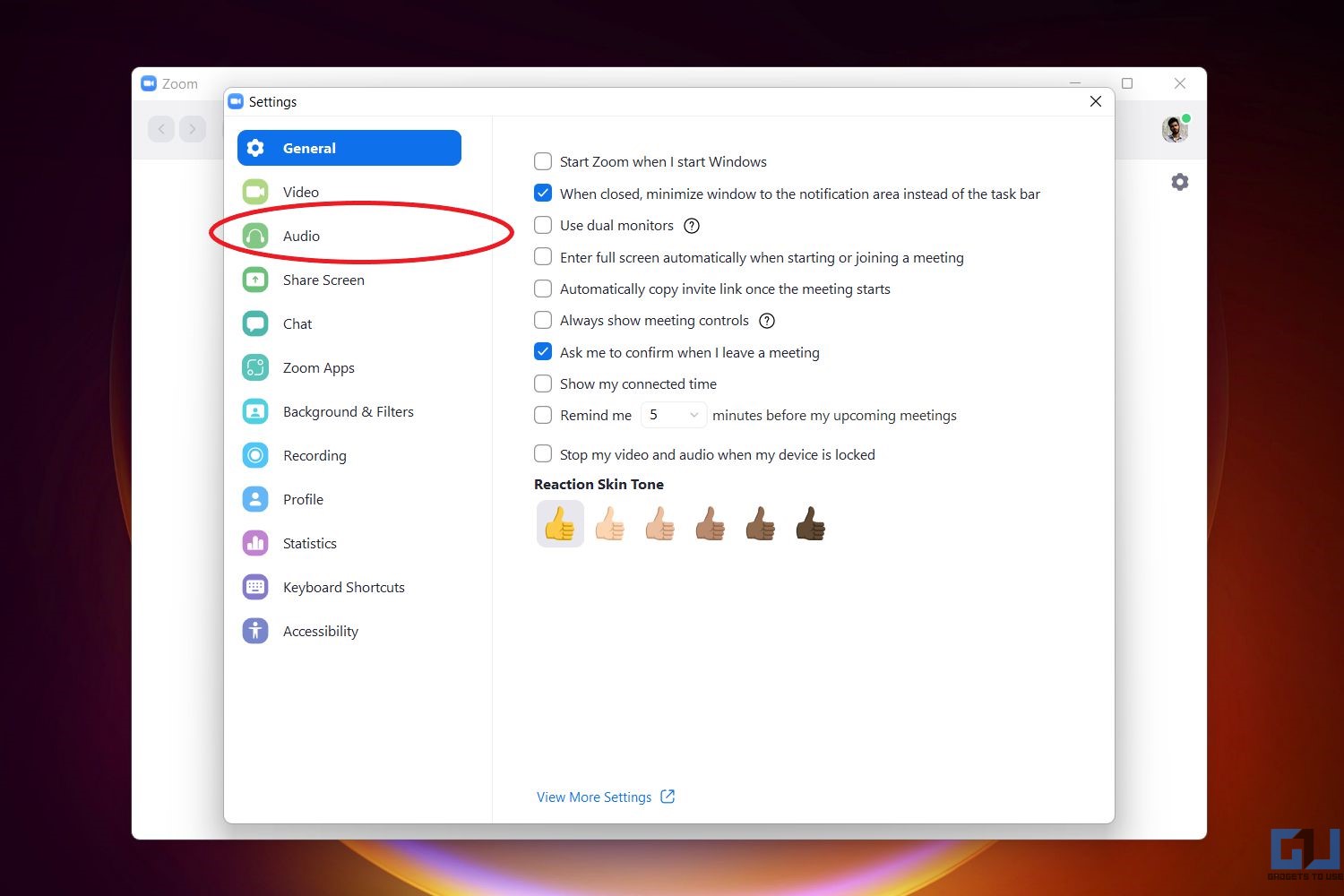This screenshot has width=1344, height=896.
Task: Click the Statistics bar chart icon
Action: click(255, 543)
